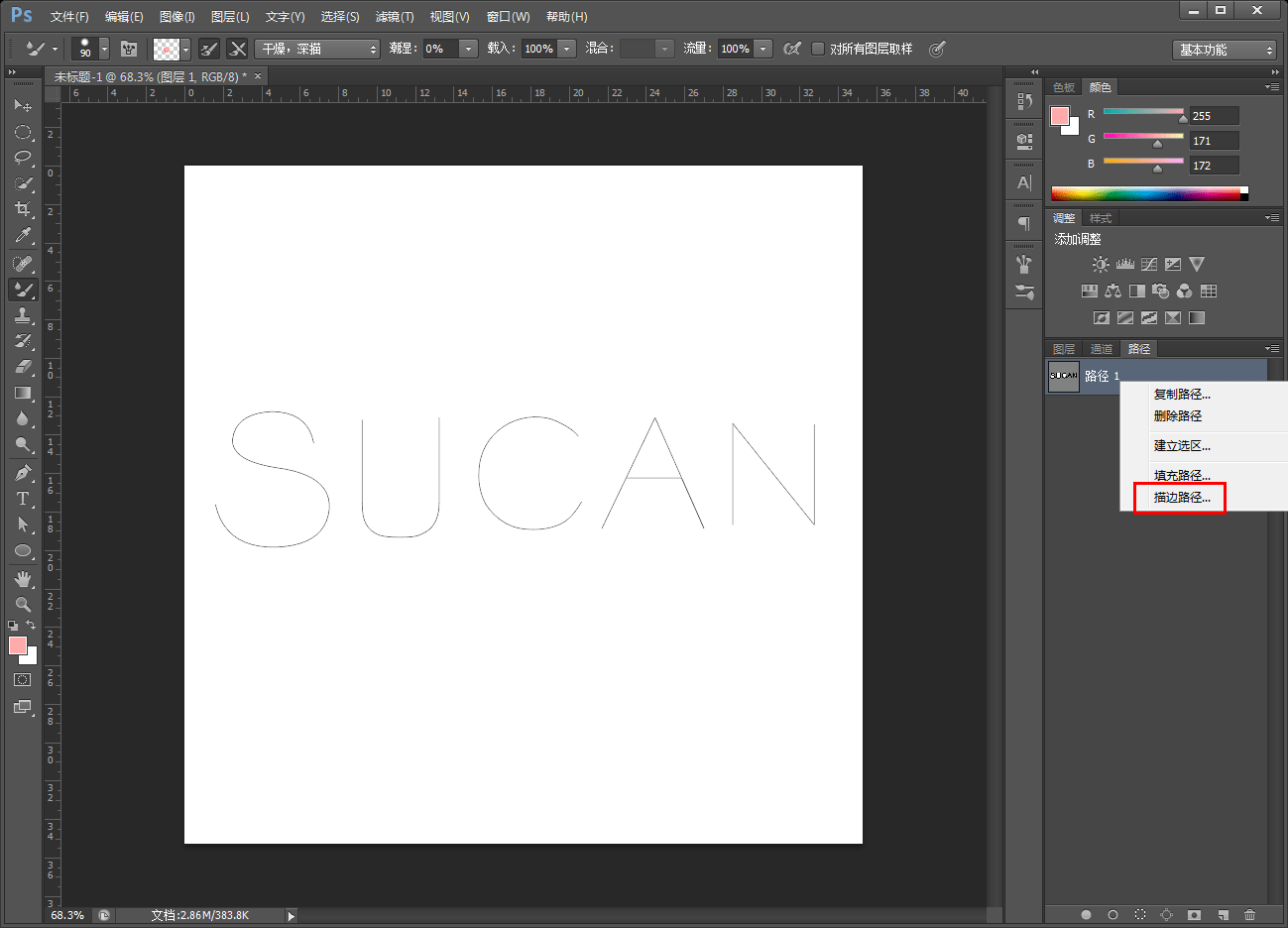This screenshot has height=928, width=1288.
Task: Toggle tablet pressure control icon
Action: tap(937, 49)
